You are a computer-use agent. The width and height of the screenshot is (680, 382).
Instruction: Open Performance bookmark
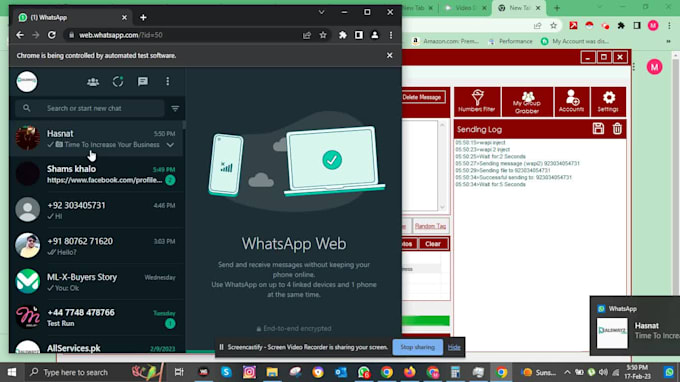click(510, 41)
